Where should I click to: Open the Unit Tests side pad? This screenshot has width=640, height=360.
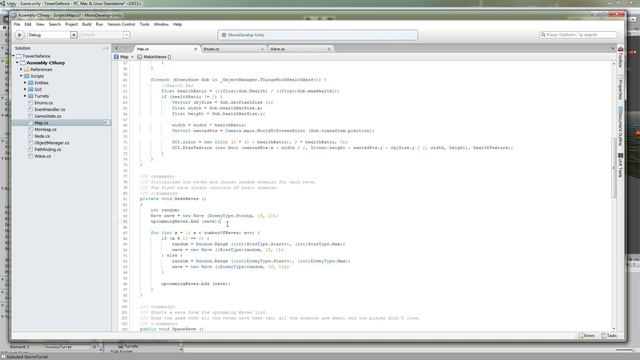click(620, 165)
